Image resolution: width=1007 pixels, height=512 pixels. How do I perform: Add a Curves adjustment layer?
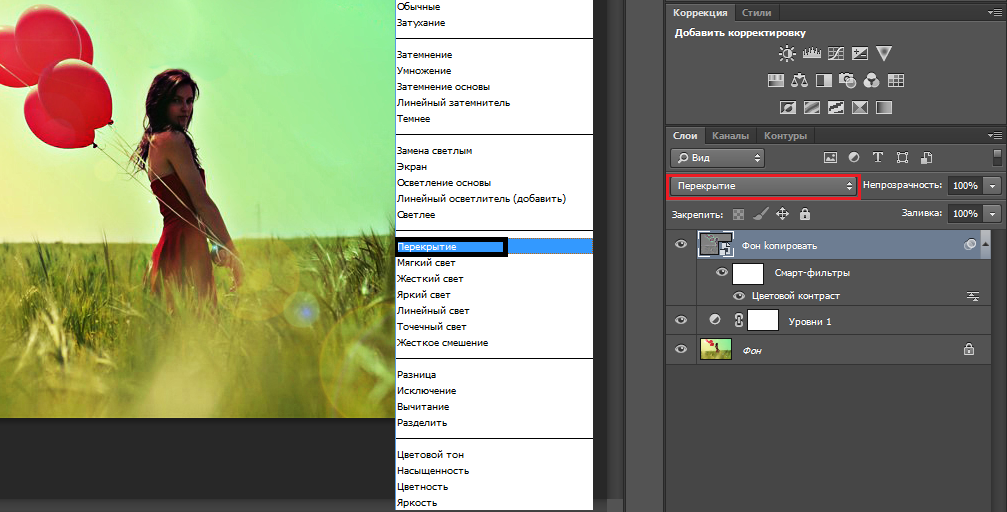point(836,53)
